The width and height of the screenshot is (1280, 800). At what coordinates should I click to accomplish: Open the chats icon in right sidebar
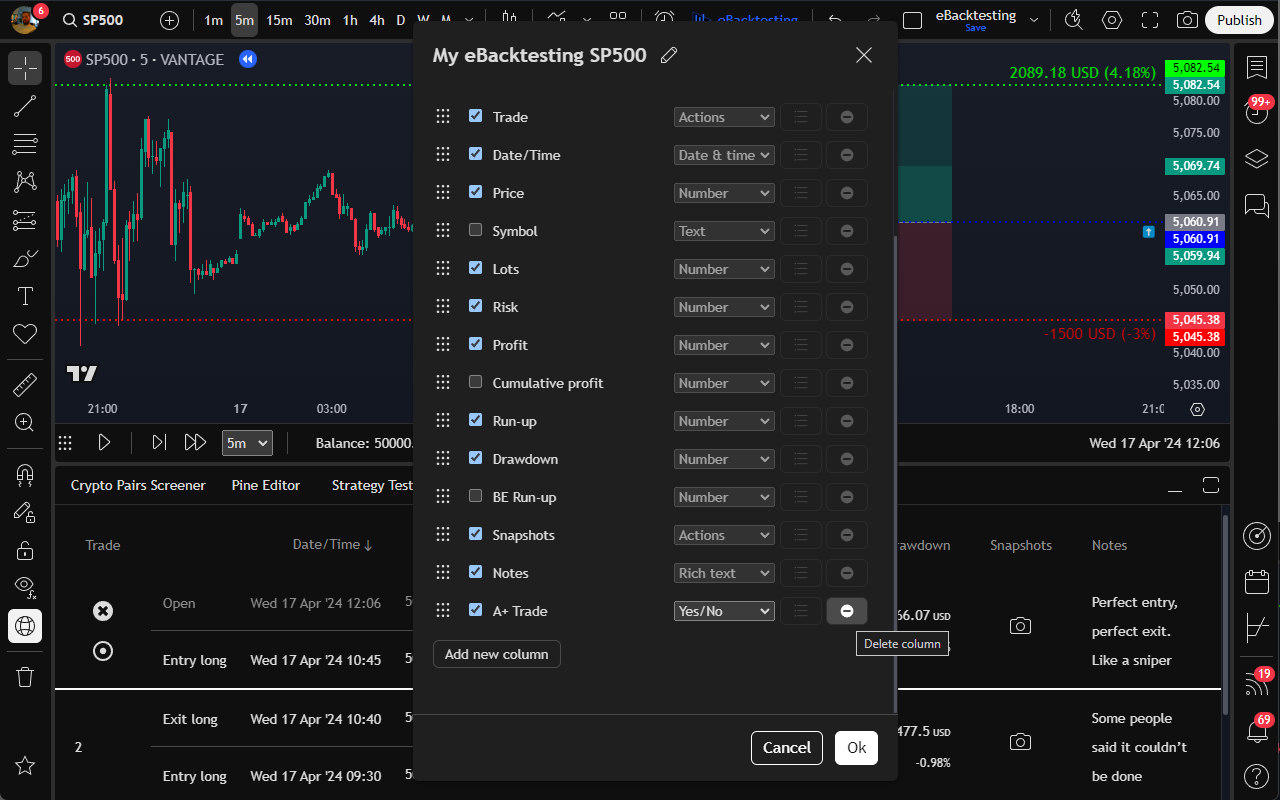pos(1257,205)
